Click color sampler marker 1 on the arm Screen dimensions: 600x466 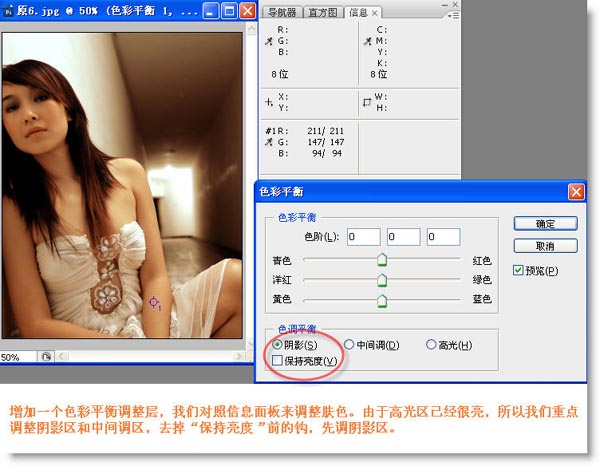154,301
